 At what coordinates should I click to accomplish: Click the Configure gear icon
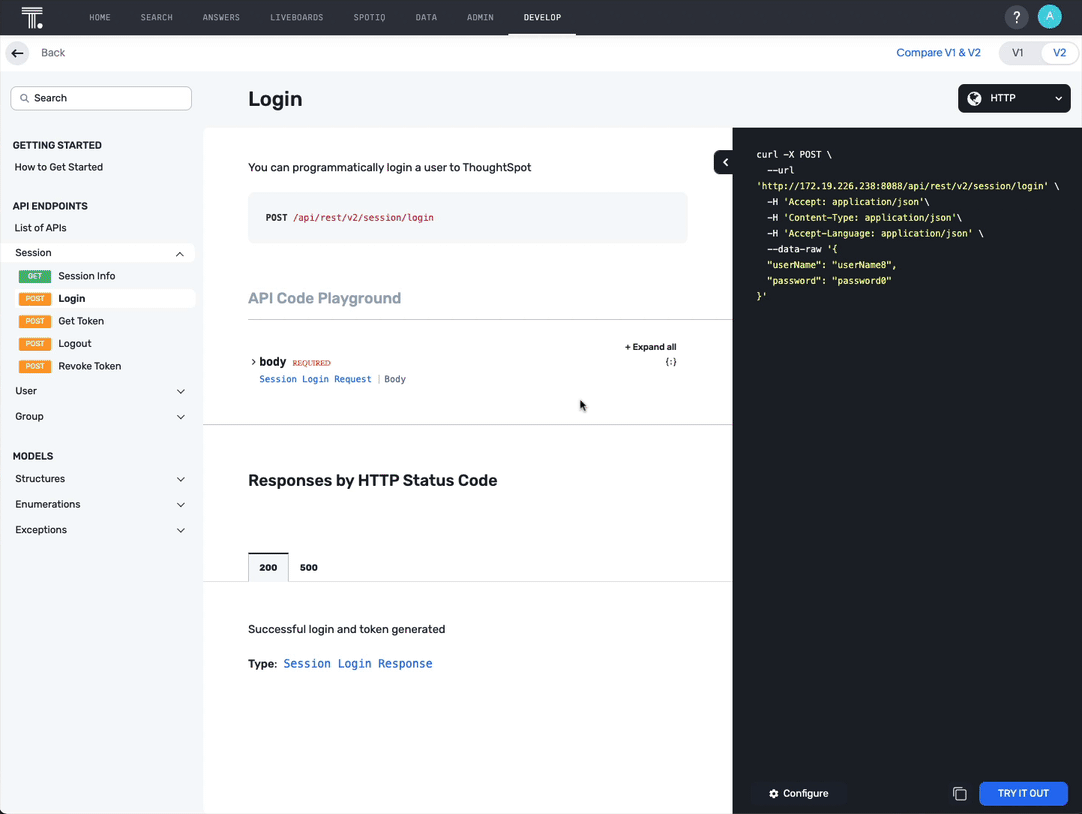point(774,794)
